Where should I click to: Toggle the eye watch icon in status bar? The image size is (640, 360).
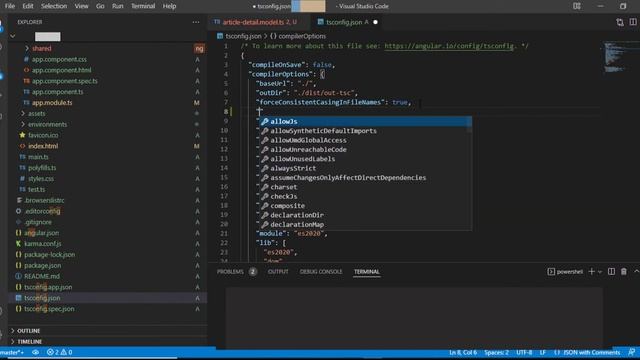pos(36,352)
